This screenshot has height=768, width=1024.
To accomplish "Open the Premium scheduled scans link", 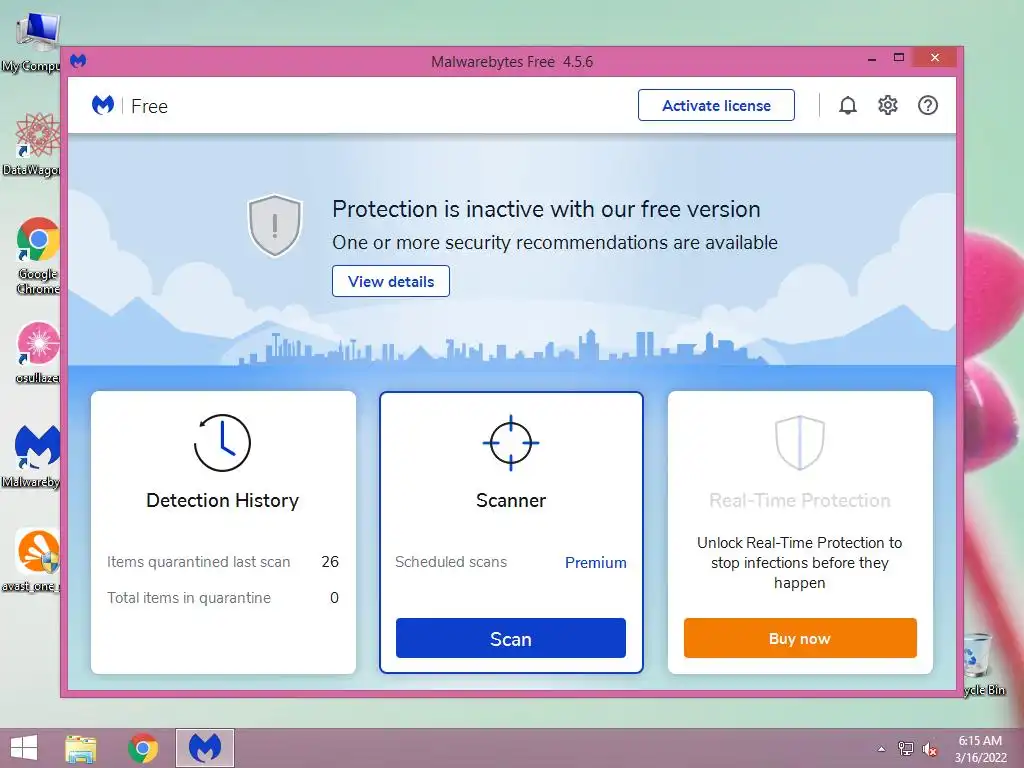I will (596, 562).
